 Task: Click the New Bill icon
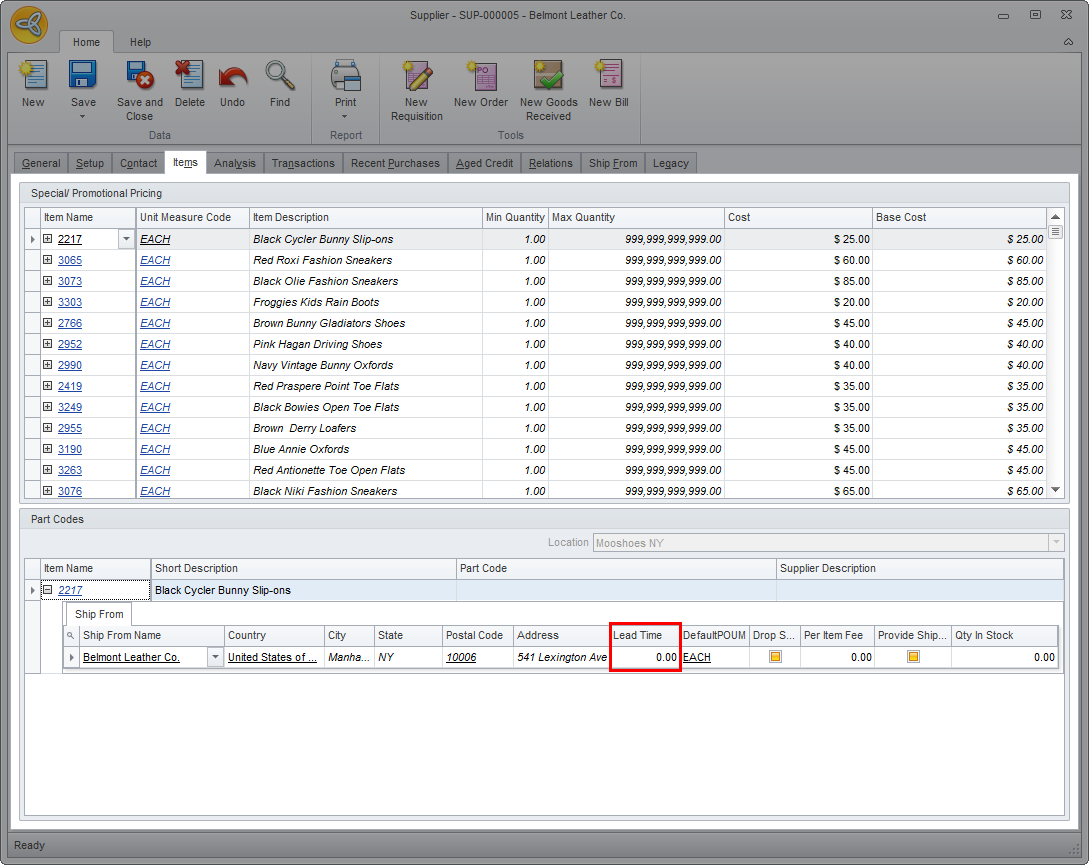click(x=608, y=76)
